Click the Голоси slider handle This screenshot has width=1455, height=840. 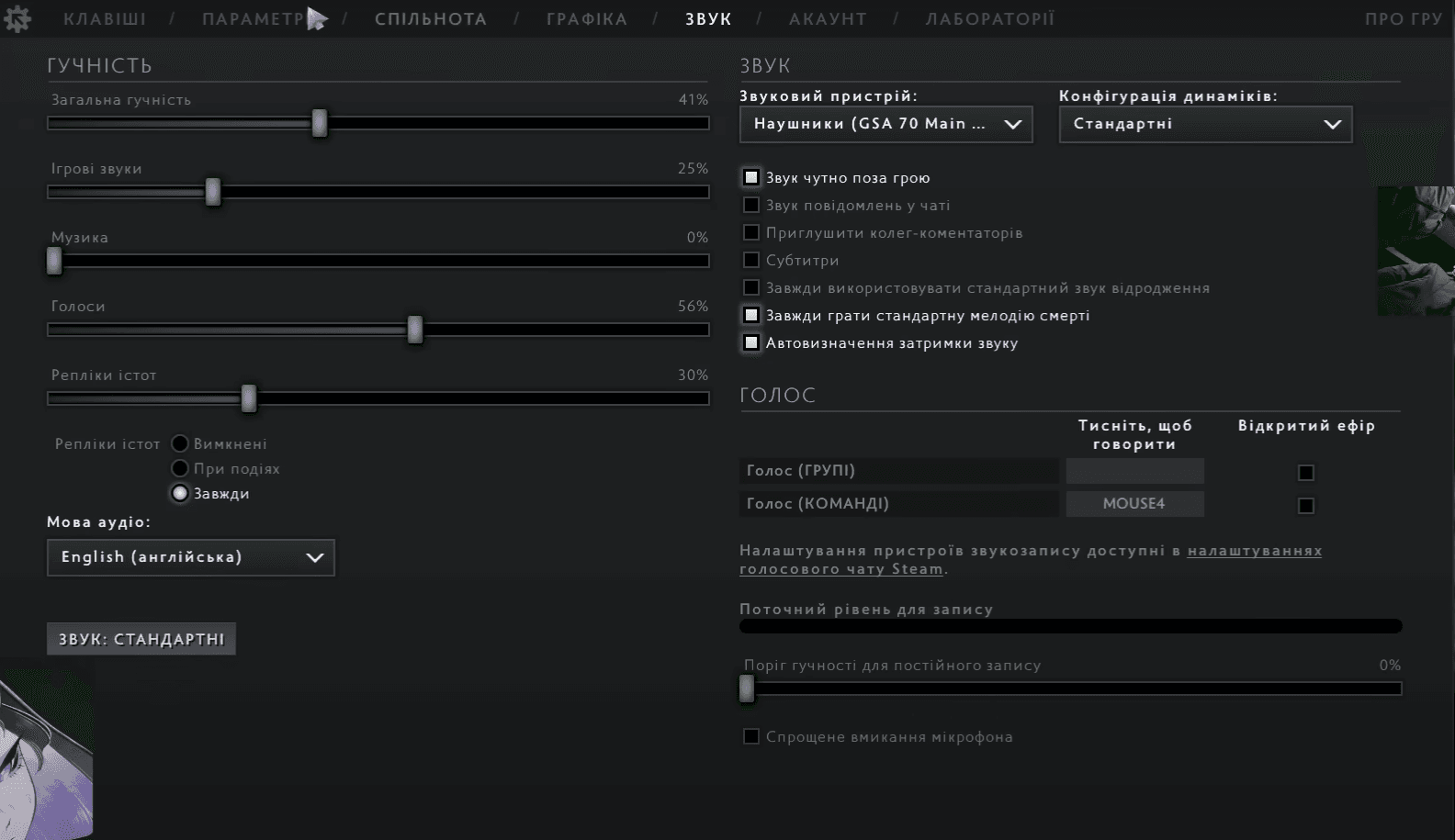click(x=415, y=330)
